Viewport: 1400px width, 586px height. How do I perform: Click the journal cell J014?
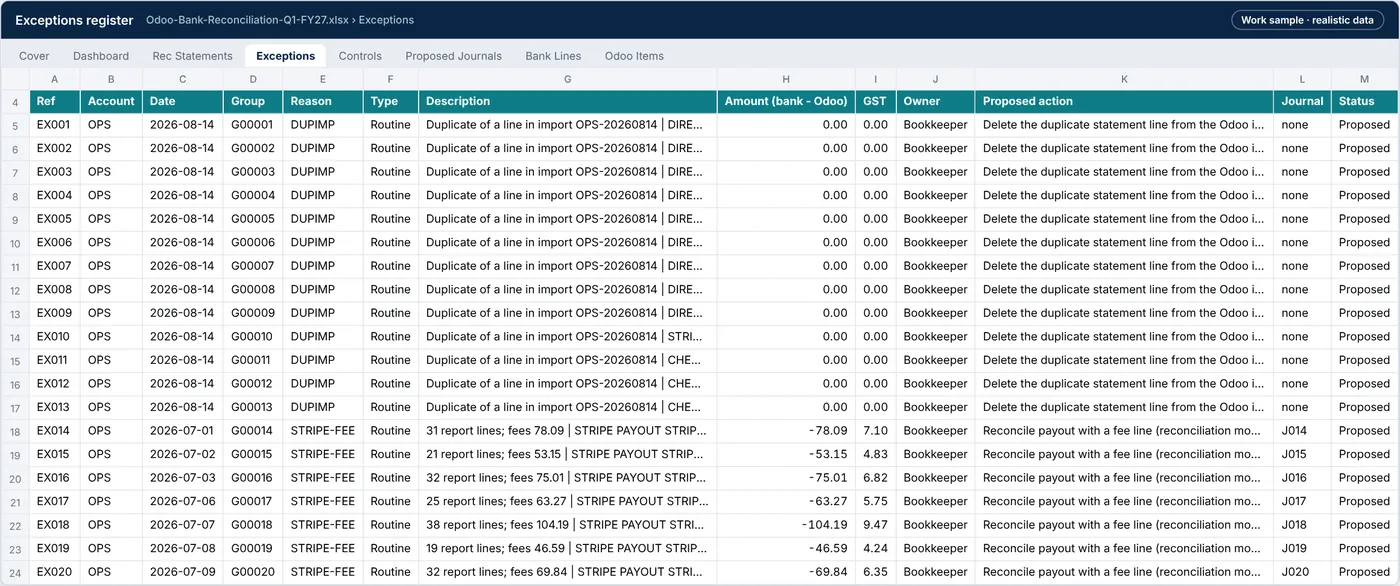click(x=1302, y=431)
